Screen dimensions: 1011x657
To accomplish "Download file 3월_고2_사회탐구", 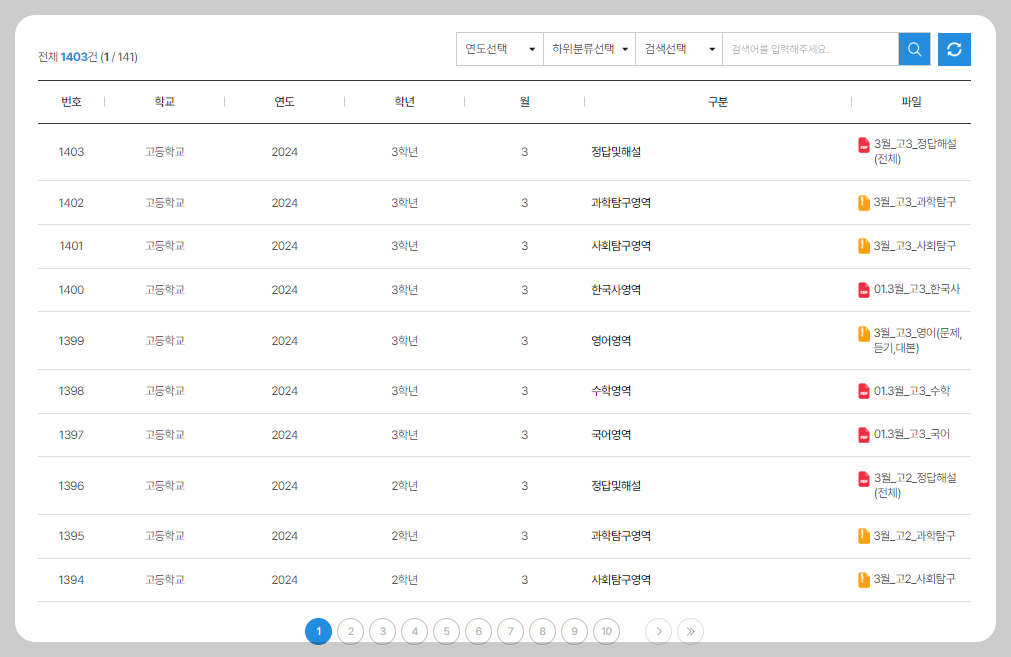I will (914, 579).
